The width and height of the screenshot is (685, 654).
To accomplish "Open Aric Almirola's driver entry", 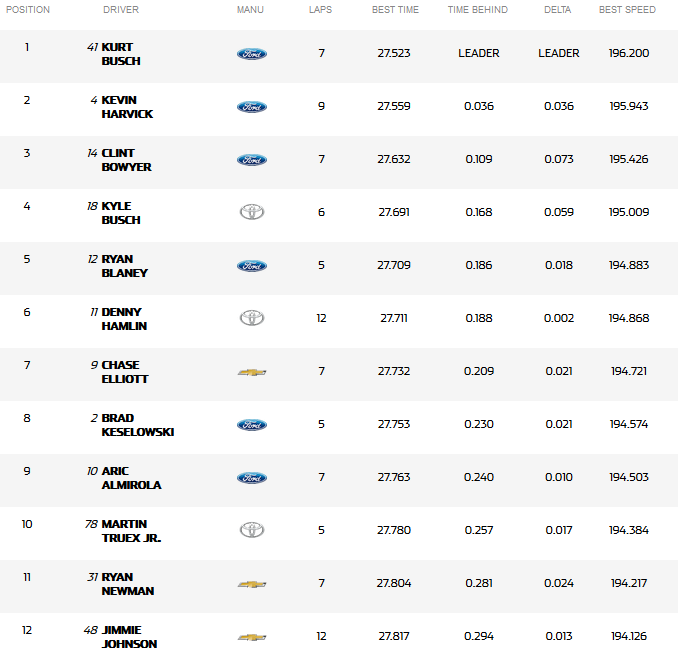I will 131,478.
